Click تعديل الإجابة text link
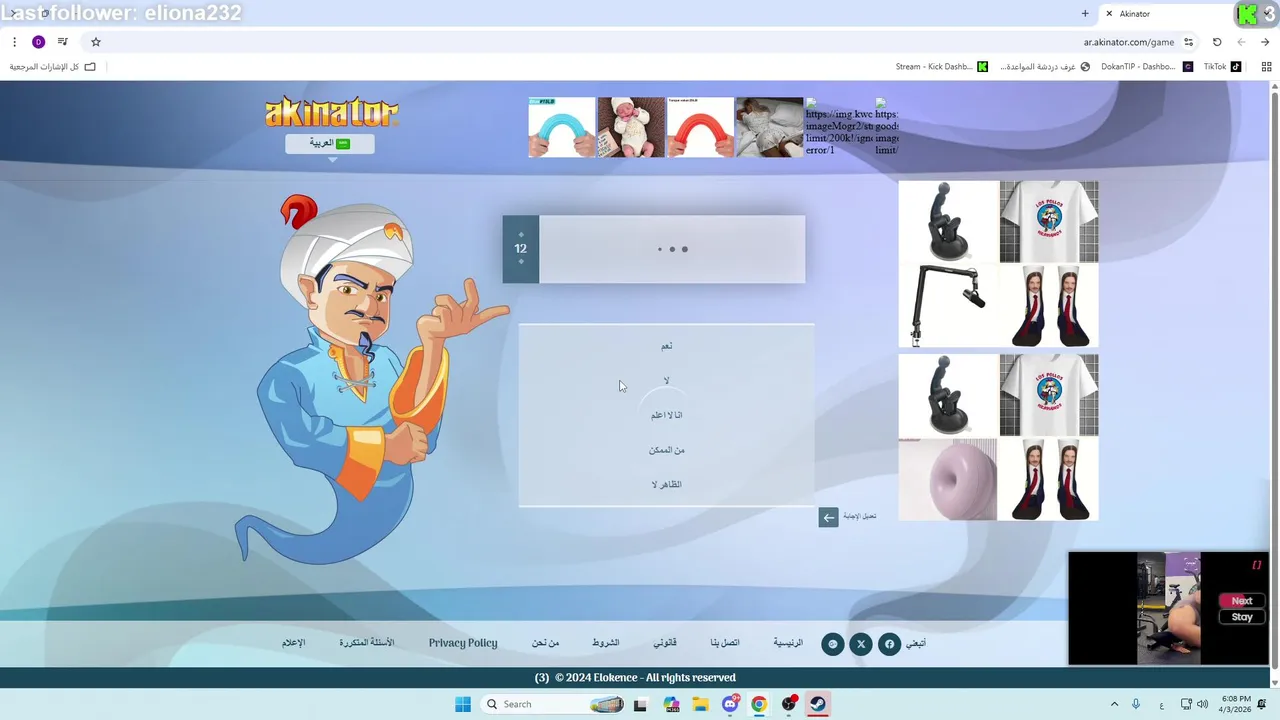 coord(859,516)
